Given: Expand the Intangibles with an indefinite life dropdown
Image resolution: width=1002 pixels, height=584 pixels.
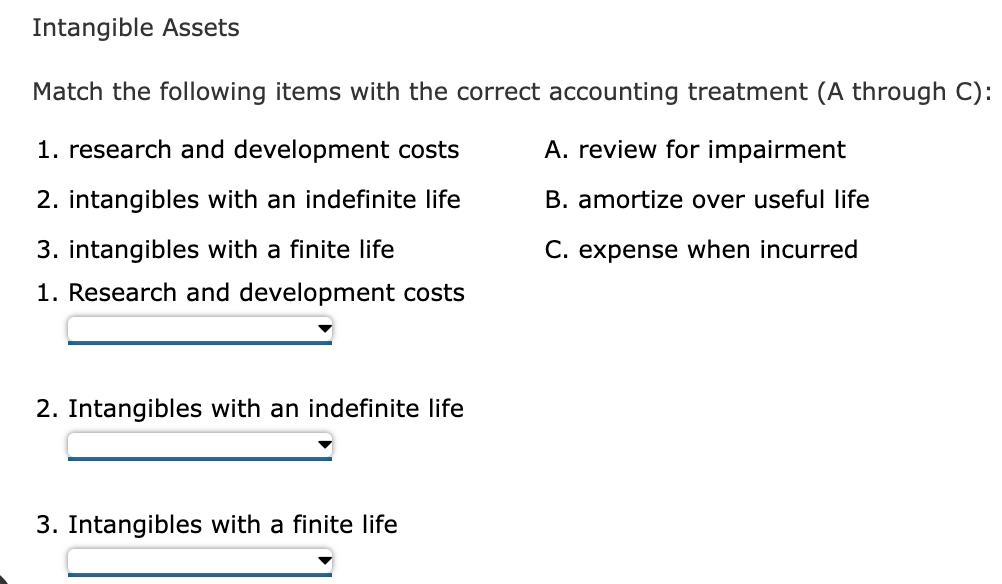Looking at the screenshot, I should (x=198, y=445).
